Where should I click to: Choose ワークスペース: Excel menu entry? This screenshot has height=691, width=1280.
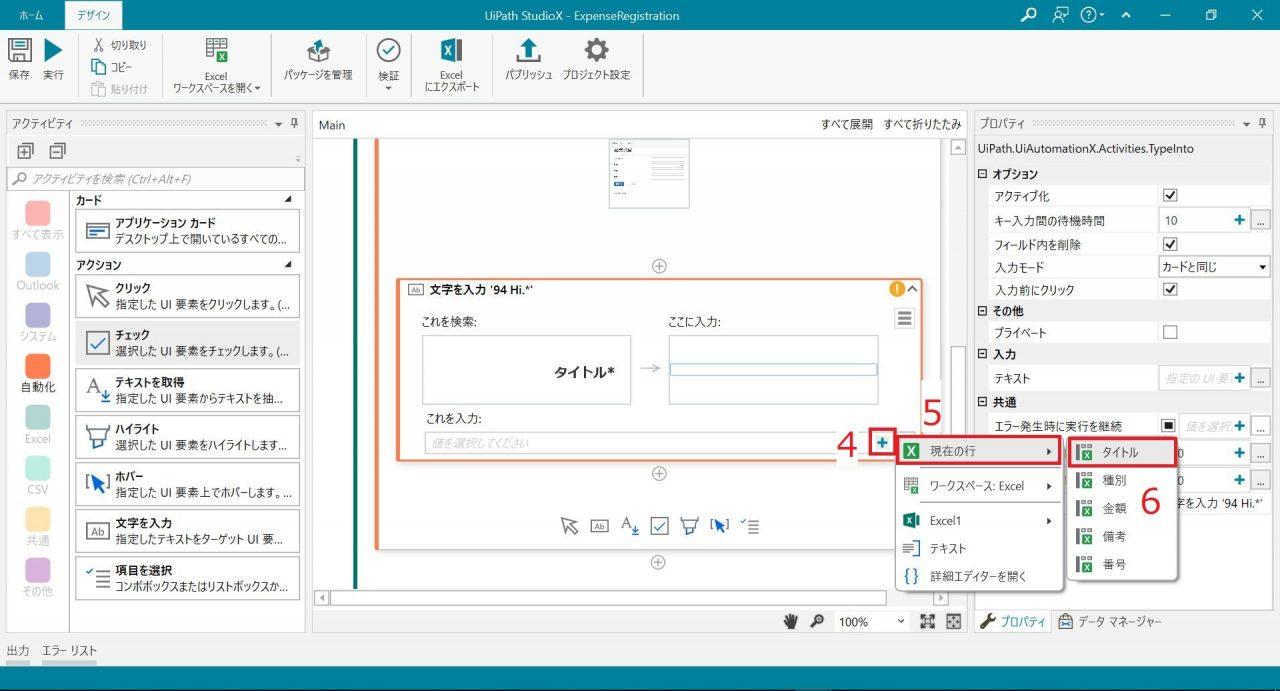pos(979,486)
